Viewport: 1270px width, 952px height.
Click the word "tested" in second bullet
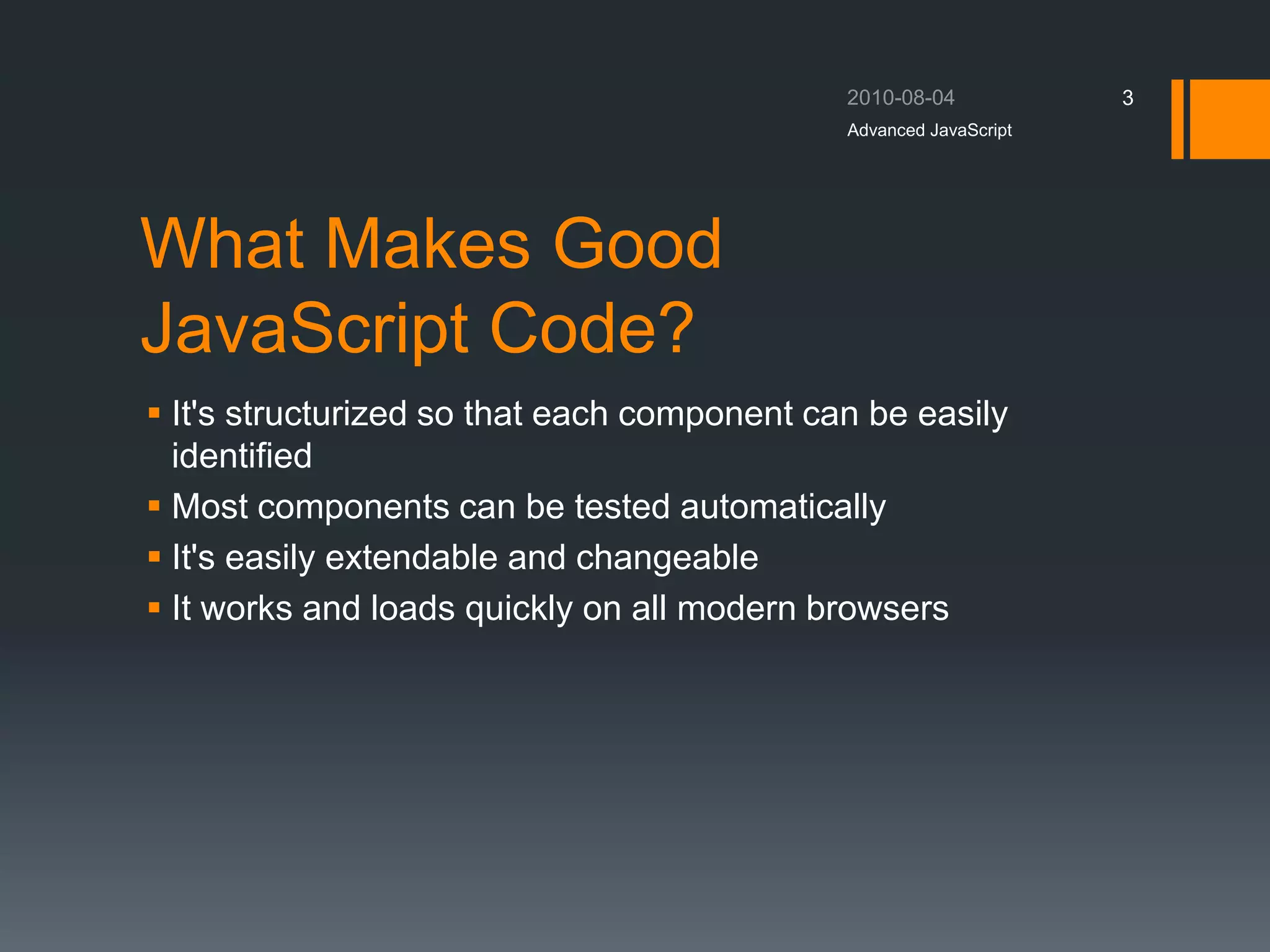pos(622,507)
